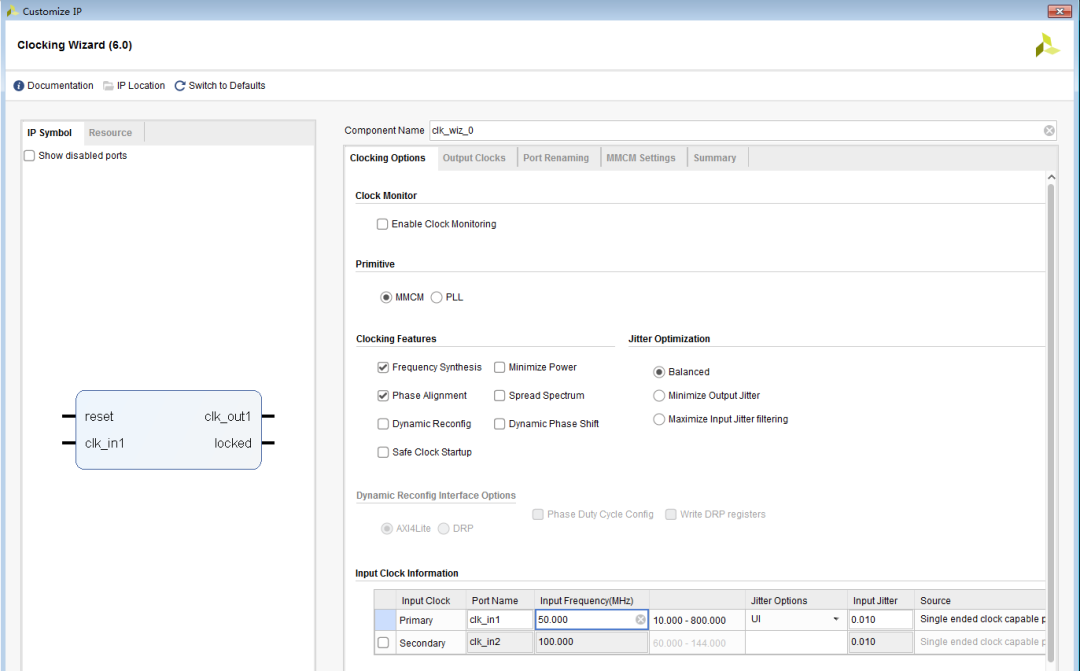Click the Jitter Options column header
This screenshot has height=671, width=1080.
tap(796, 601)
